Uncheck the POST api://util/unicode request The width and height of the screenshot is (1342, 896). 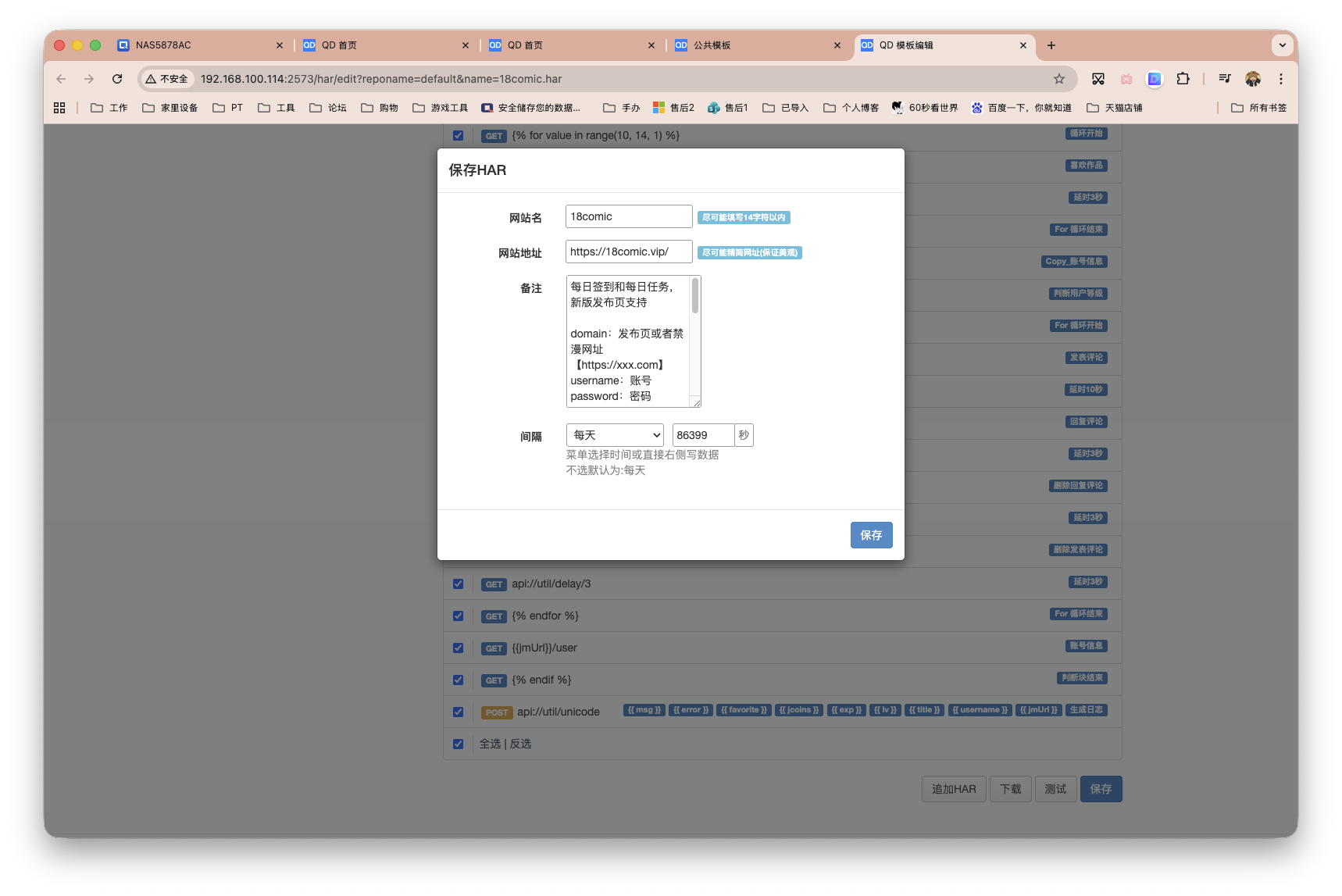458,712
